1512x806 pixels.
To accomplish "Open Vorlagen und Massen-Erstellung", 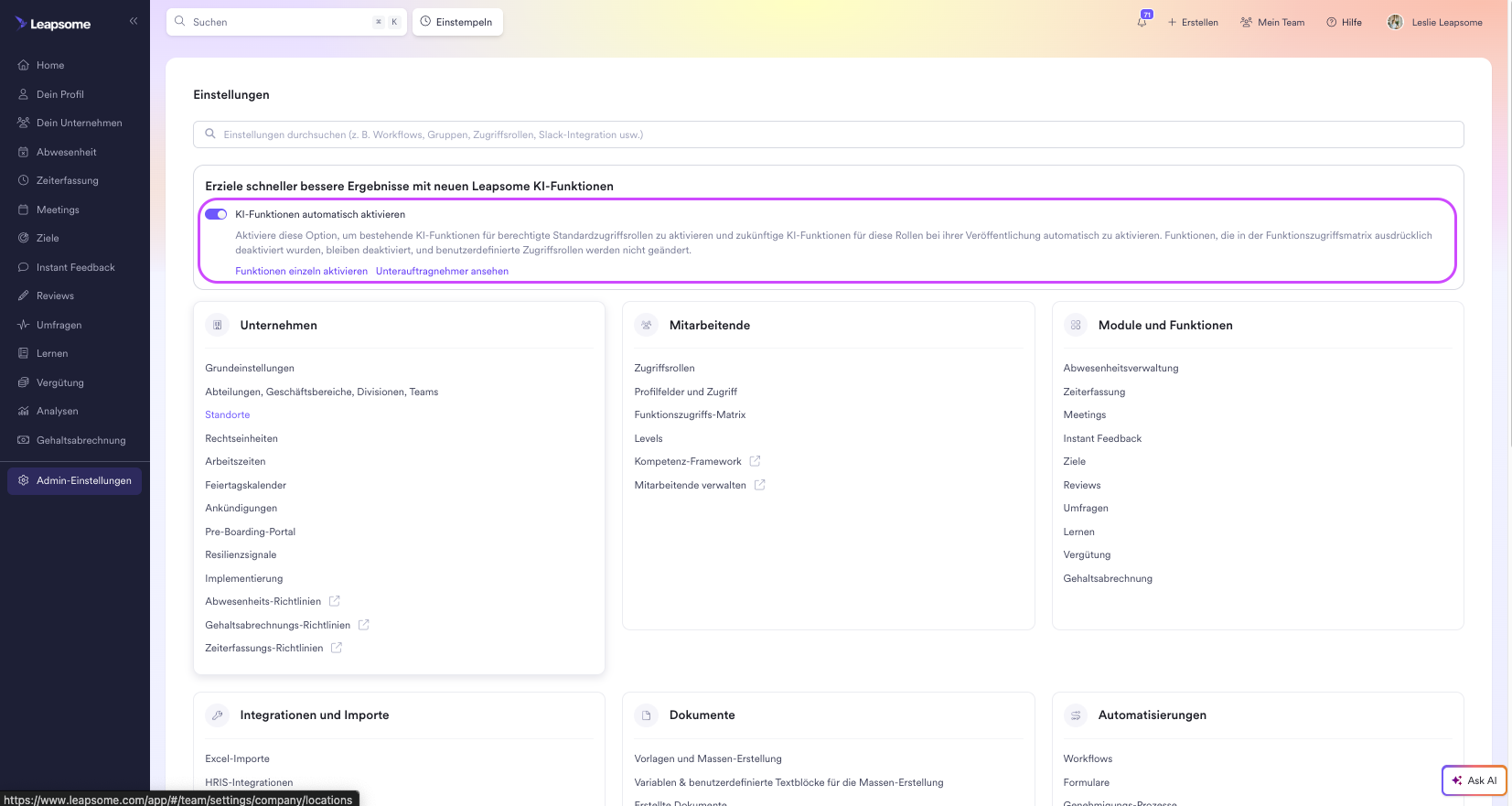I will coord(708,758).
